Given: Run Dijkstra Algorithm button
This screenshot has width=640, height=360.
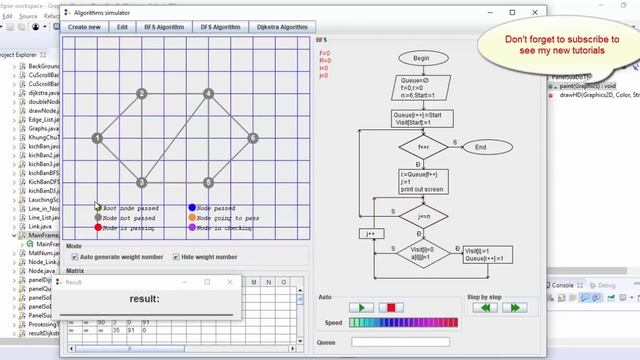Looking at the screenshot, I should pos(282,27).
